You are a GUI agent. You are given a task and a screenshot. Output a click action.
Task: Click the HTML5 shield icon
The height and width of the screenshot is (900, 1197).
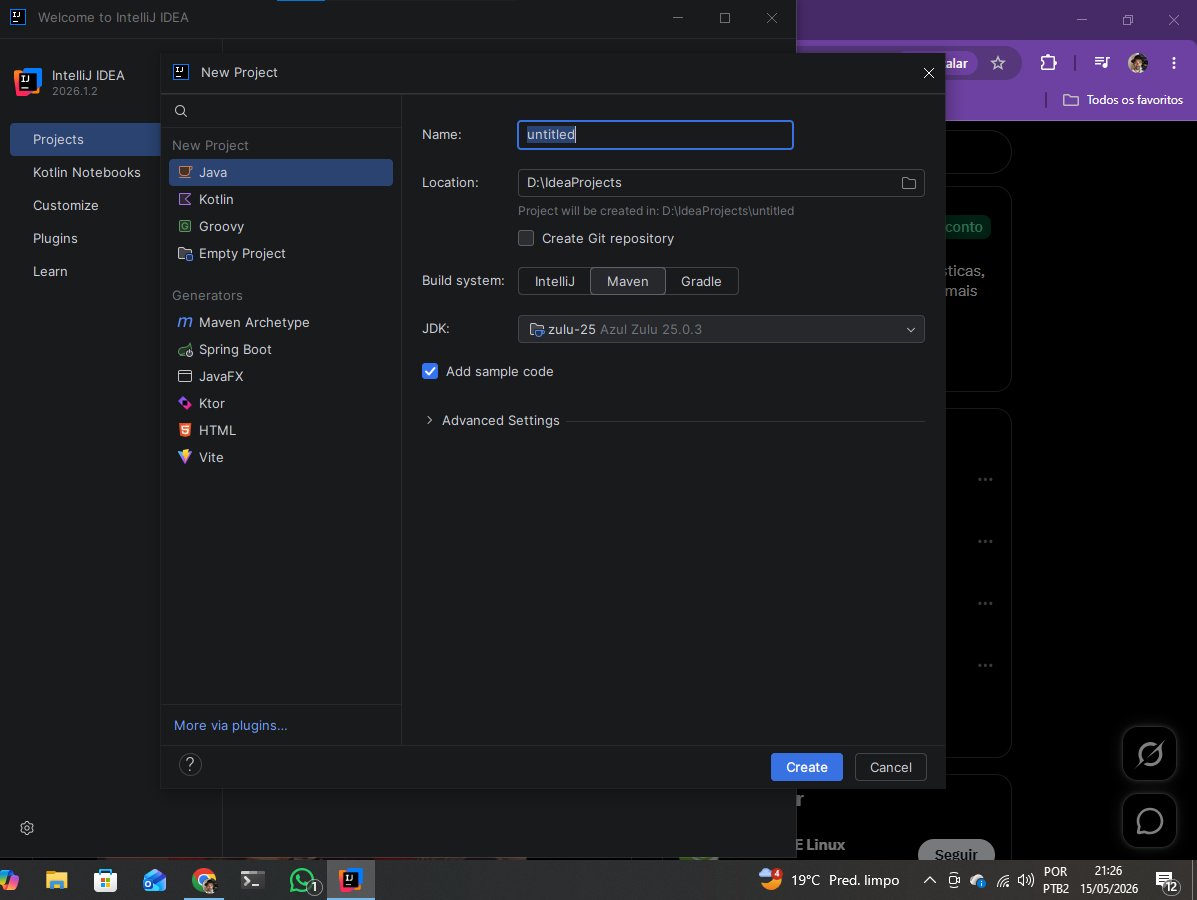(x=185, y=430)
